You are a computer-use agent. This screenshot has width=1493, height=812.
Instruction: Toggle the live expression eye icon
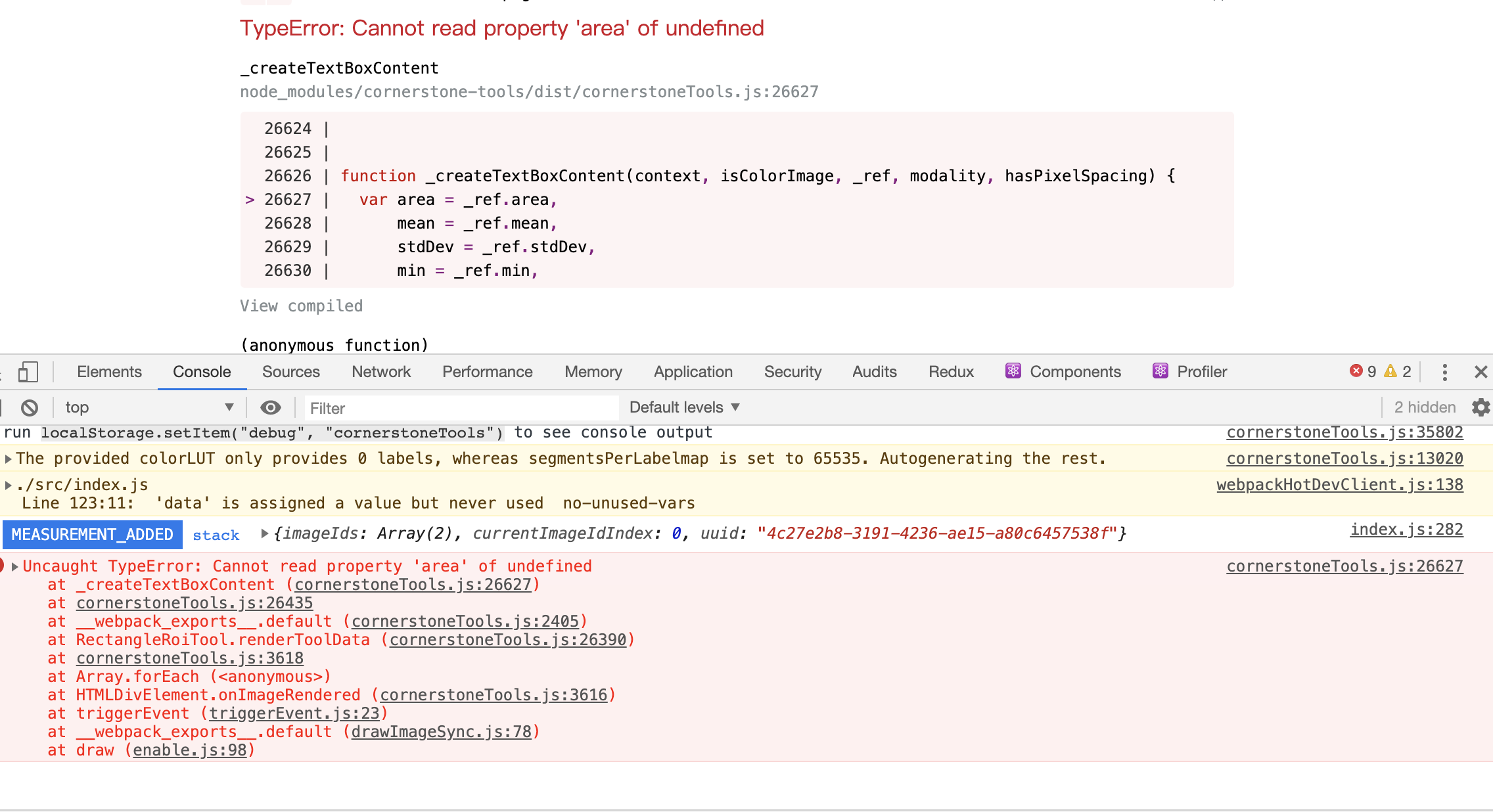click(x=271, y=407)
